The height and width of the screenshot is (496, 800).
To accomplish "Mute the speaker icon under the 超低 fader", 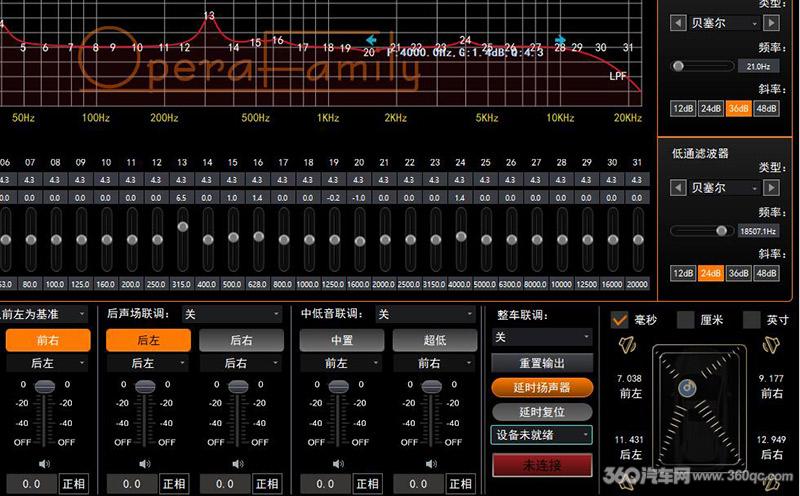I will click(431, 463).
